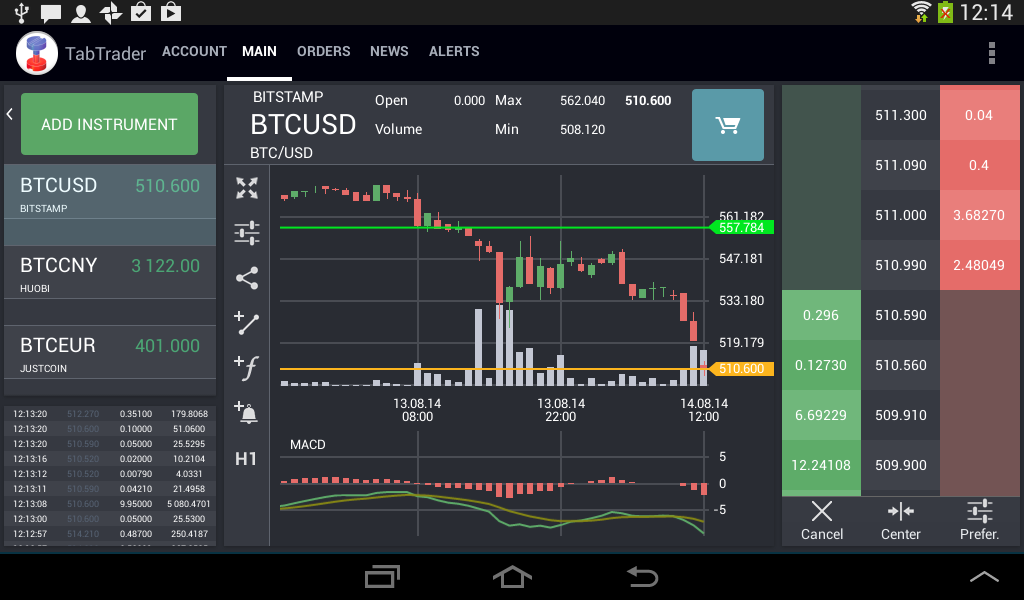Collapse instrument panel with left chevron

coord(10,114)
